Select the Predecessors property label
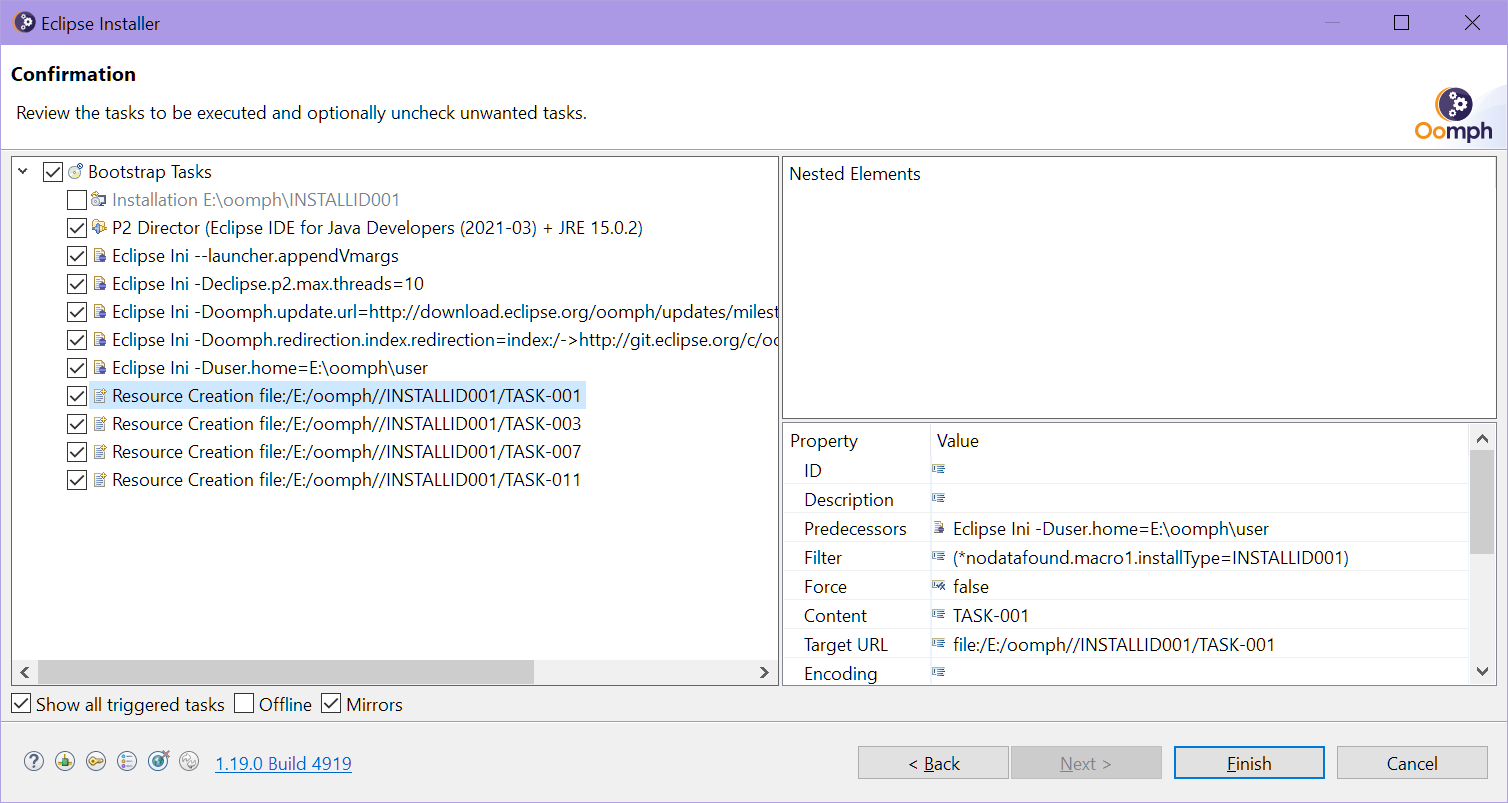Screen dimensions: 1508x803 (855, 528)
